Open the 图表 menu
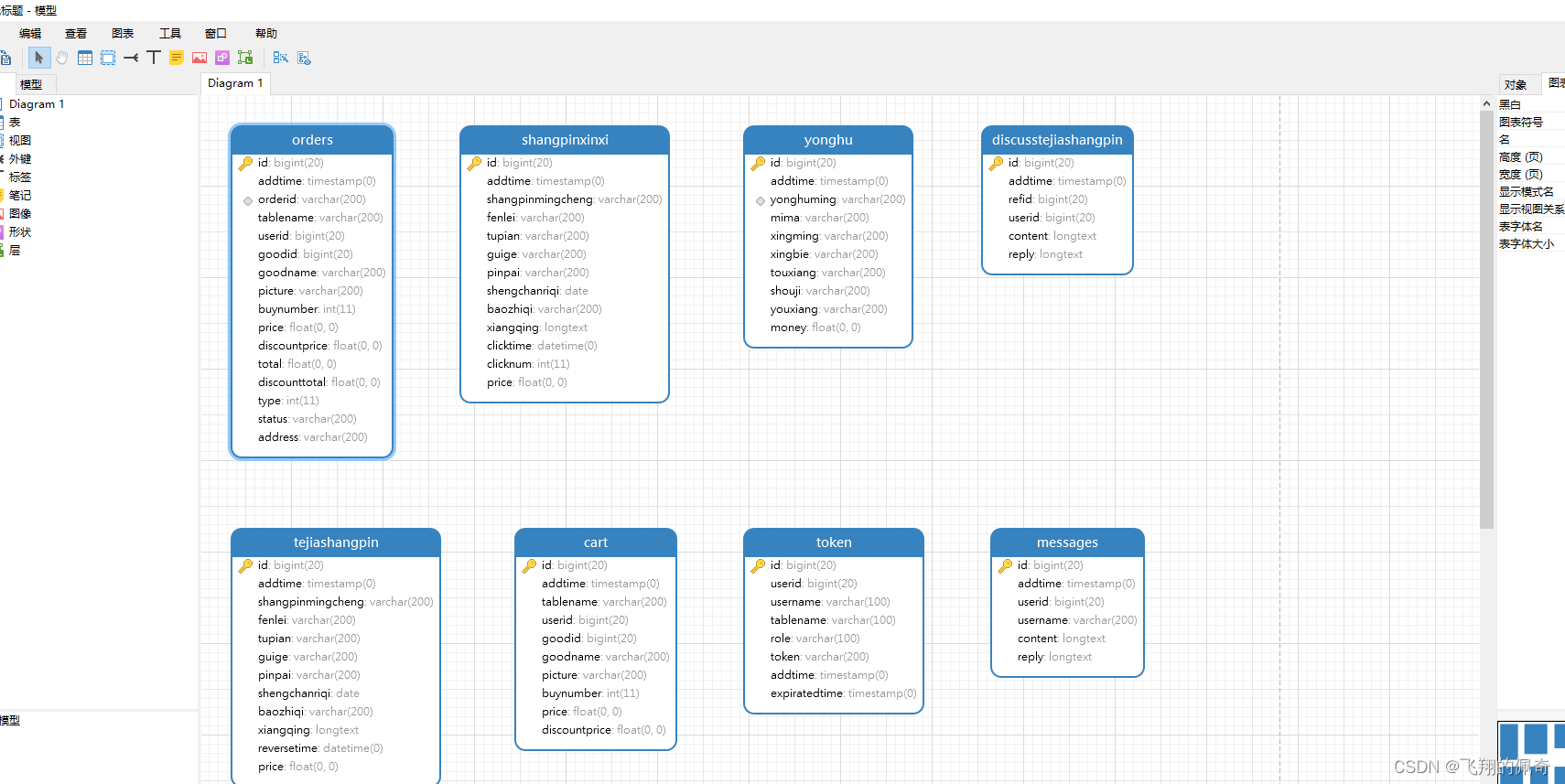Viewport: 1565px width, 784px height. point(123,33)
